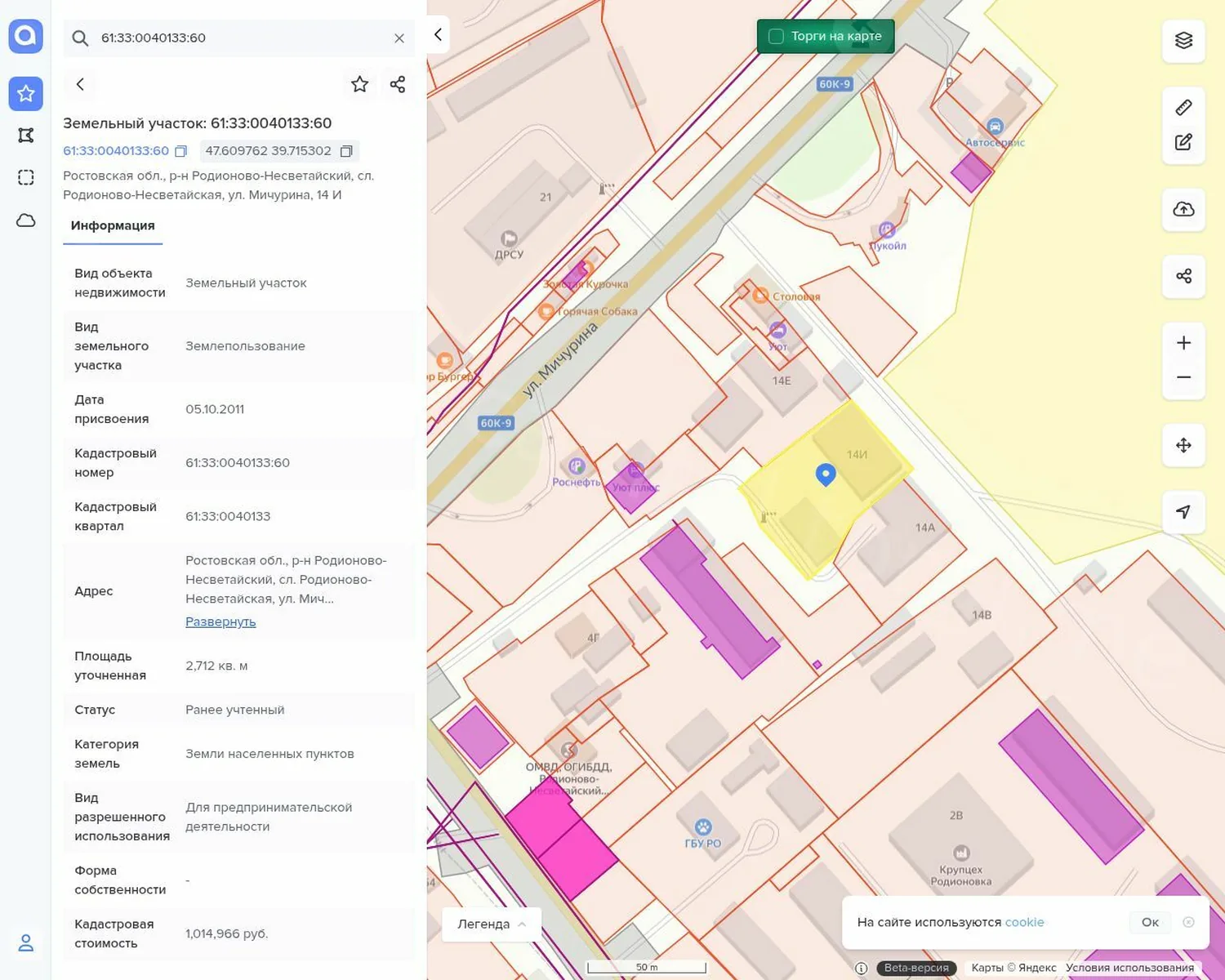Open the user profile icon
Viewport: 1225px width, 980px height.
(x=26, y=942)
